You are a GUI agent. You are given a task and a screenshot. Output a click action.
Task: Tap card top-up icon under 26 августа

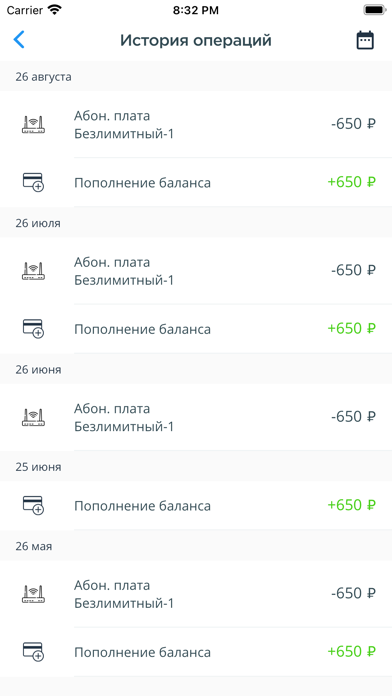[x=34, y=182]
